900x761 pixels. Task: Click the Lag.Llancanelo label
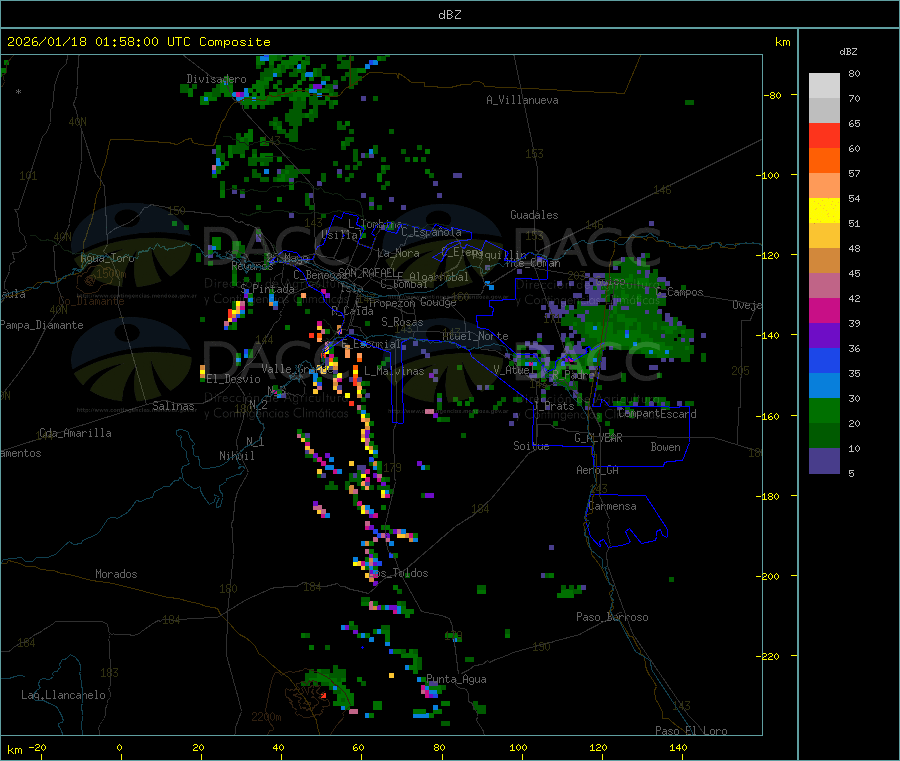[63, 695]
